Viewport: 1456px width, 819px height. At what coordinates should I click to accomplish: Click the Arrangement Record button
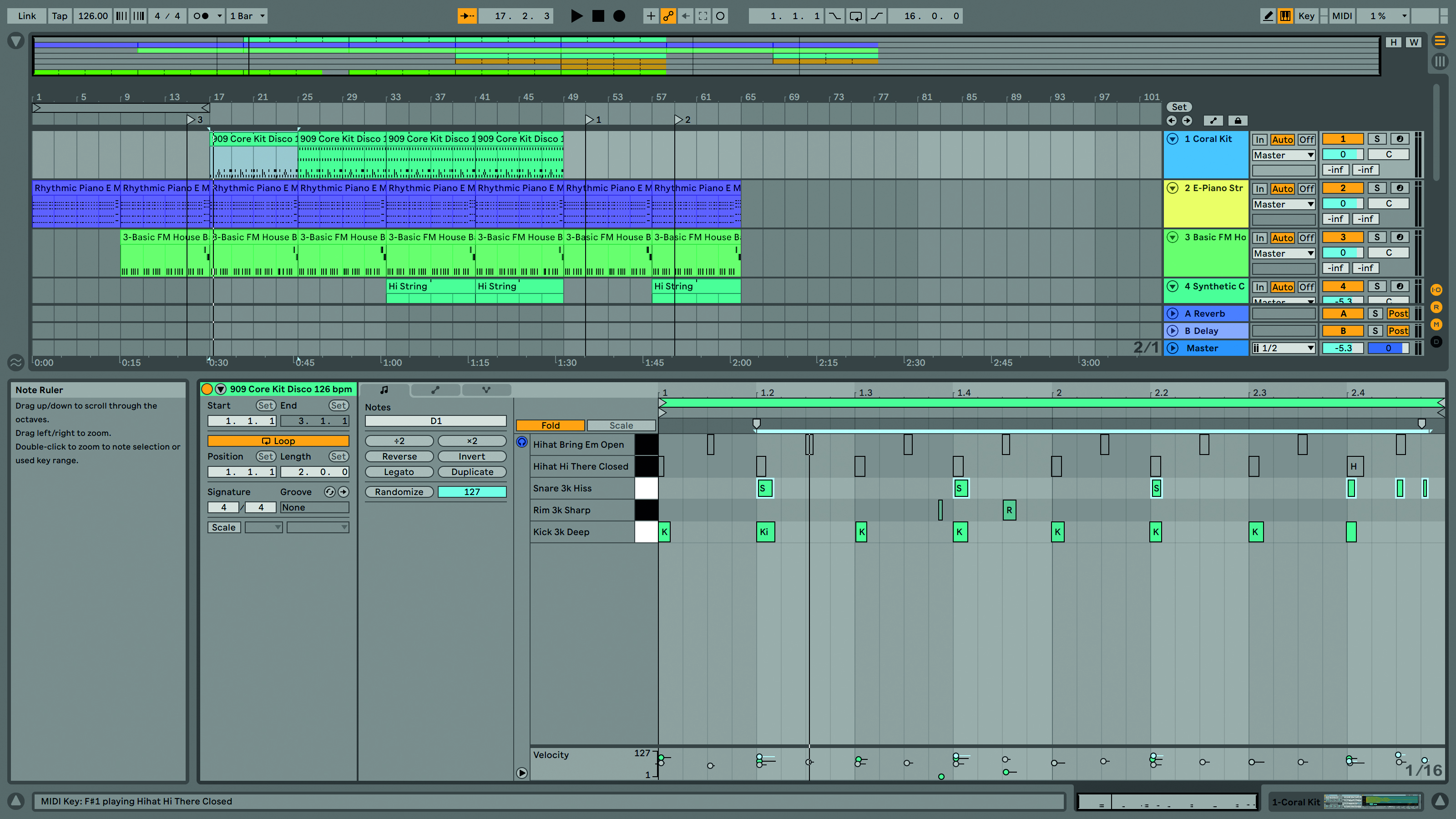coord(619,16)
